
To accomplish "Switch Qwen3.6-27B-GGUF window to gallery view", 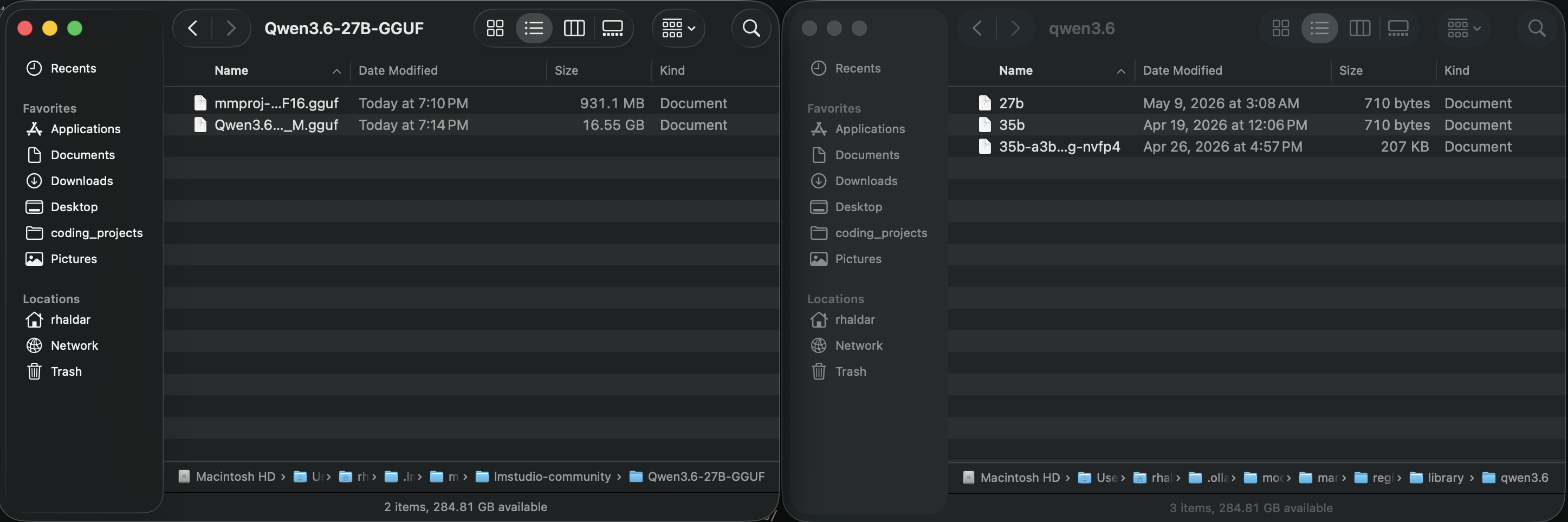I will pos(612,28).
